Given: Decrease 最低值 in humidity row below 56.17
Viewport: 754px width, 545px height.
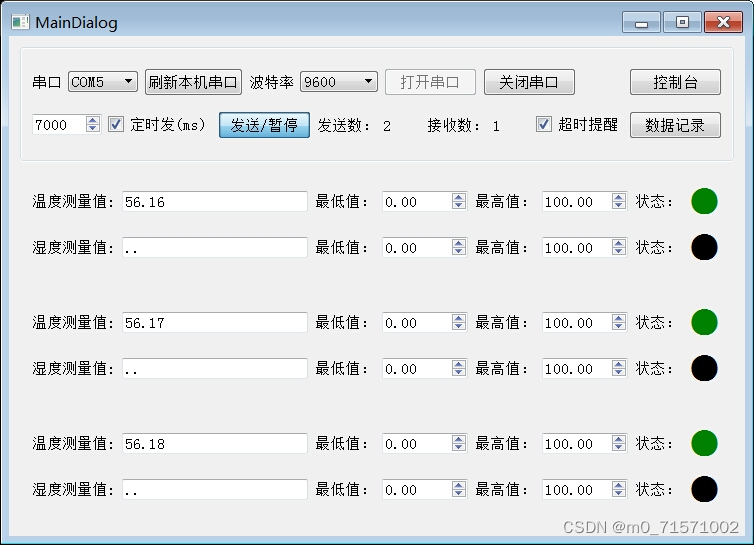Looking at the screenshot, I should [x=459, y=373].
